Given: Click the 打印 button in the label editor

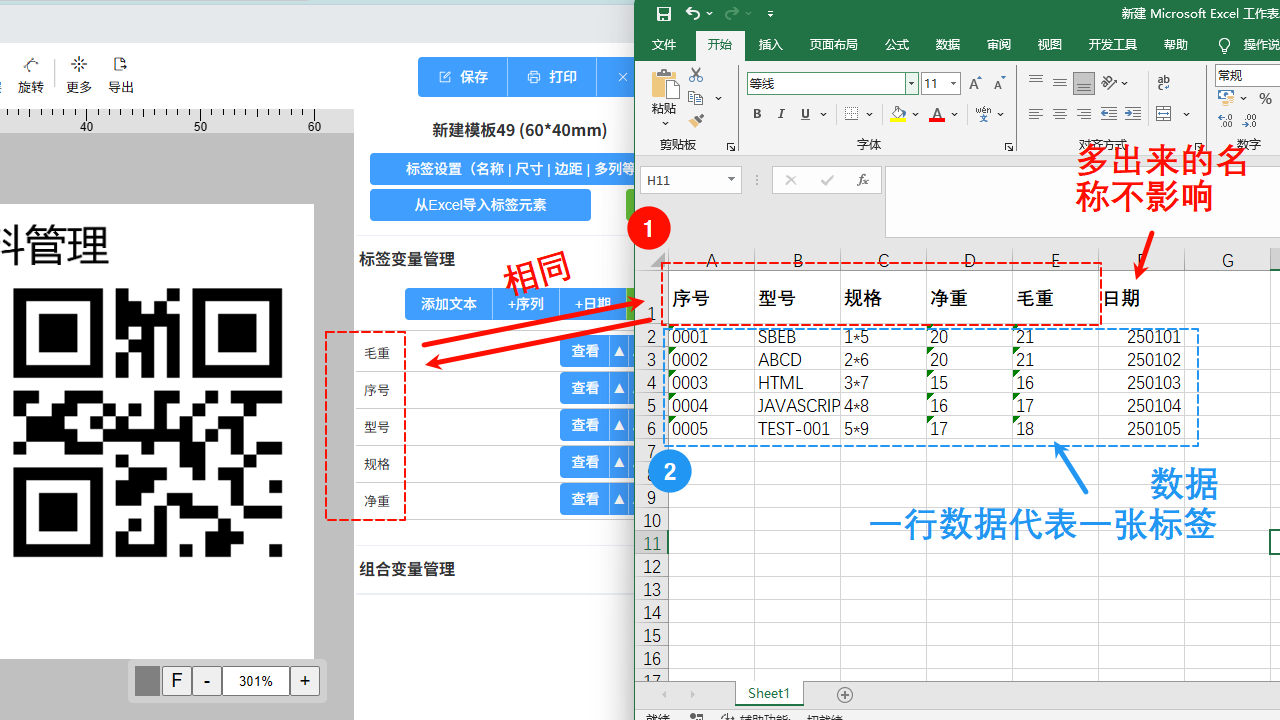Looking at the screenshot, I should pos(552,77).
